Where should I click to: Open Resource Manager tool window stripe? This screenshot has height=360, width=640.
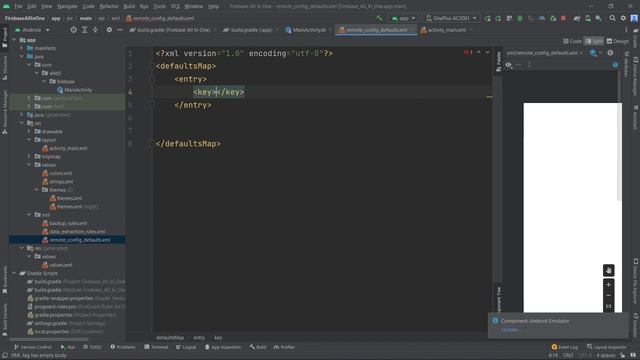click(4, 112)
